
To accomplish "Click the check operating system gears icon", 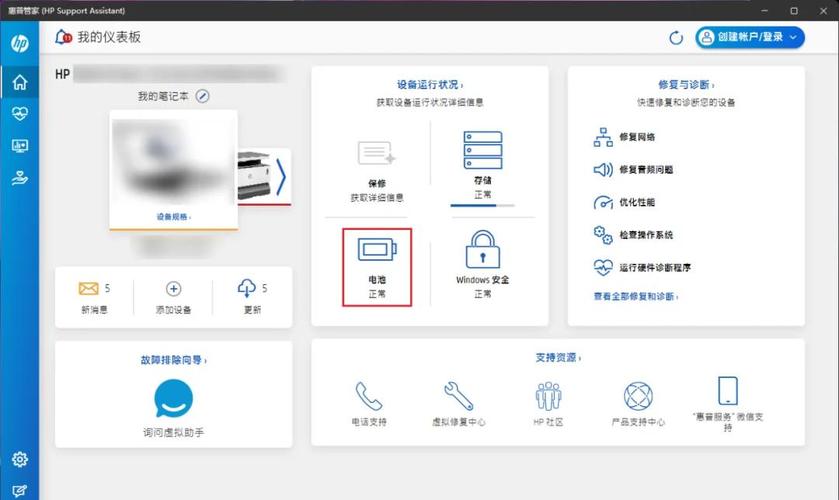I will (x=603, y=235).
